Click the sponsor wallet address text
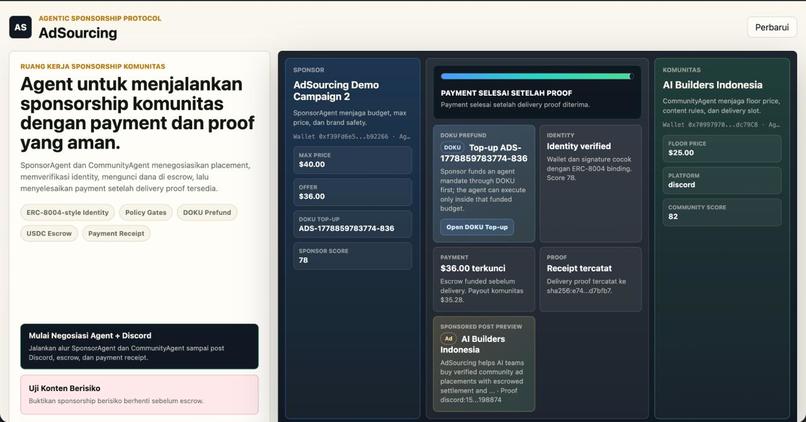806x422 pixels. 352,137
